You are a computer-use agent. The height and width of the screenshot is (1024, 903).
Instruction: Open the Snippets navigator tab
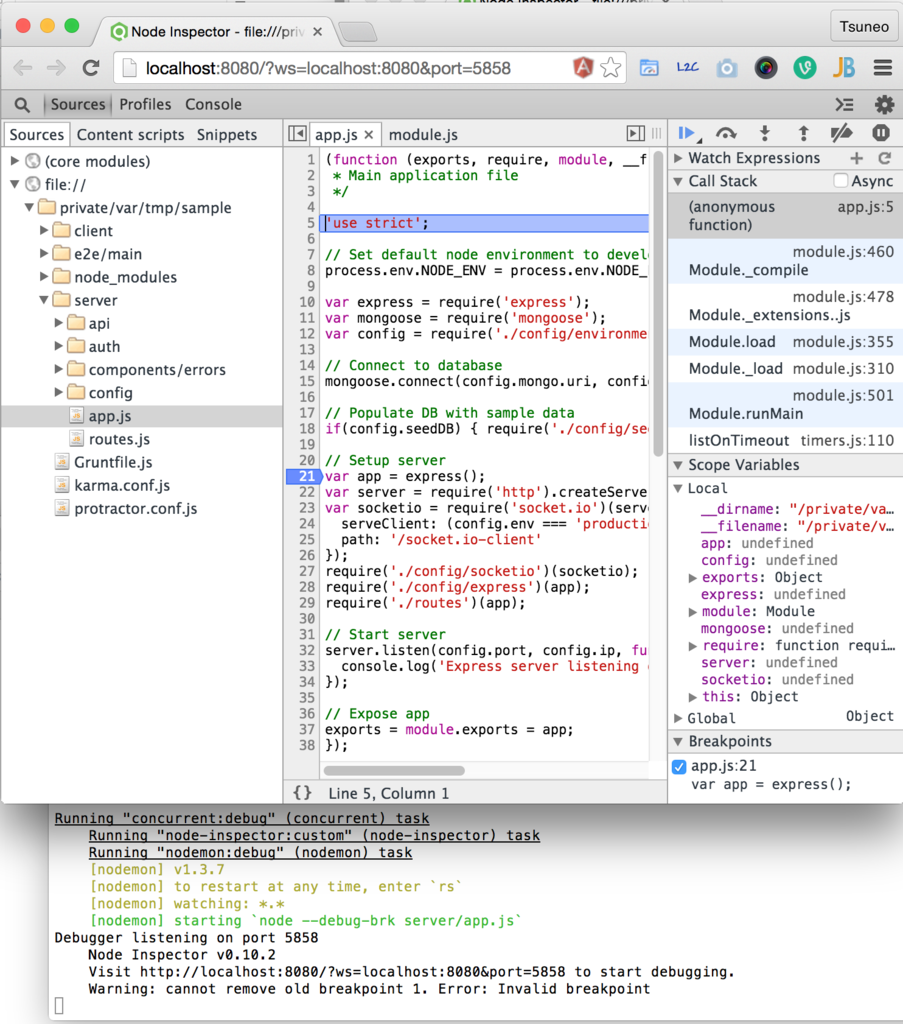tap(227, 135)
